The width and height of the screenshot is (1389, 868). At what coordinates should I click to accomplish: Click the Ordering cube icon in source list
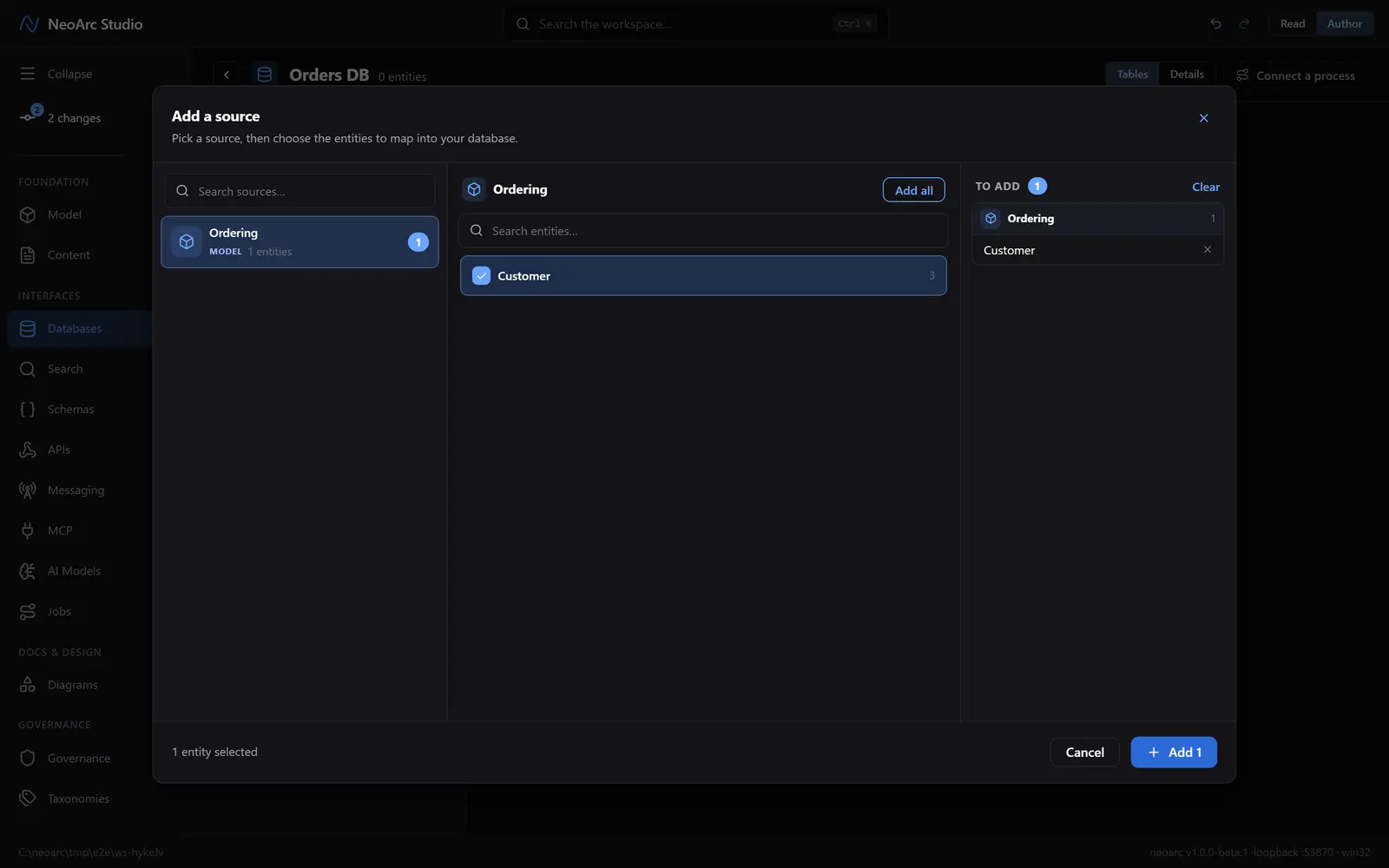(187, 242)
